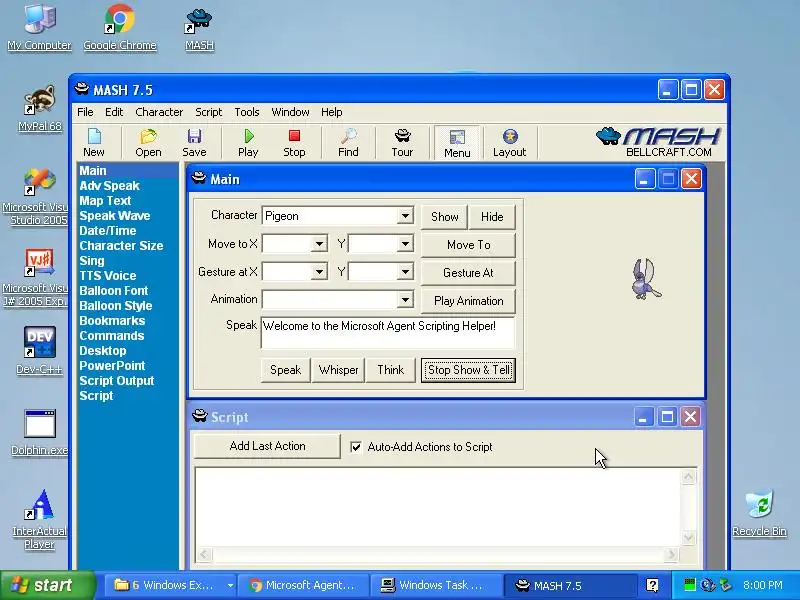Image resolution: width=800 pixels, height=600 pixels.
Task: Select TTS Voice in the sidebar
Action: (x=108, y=276)
